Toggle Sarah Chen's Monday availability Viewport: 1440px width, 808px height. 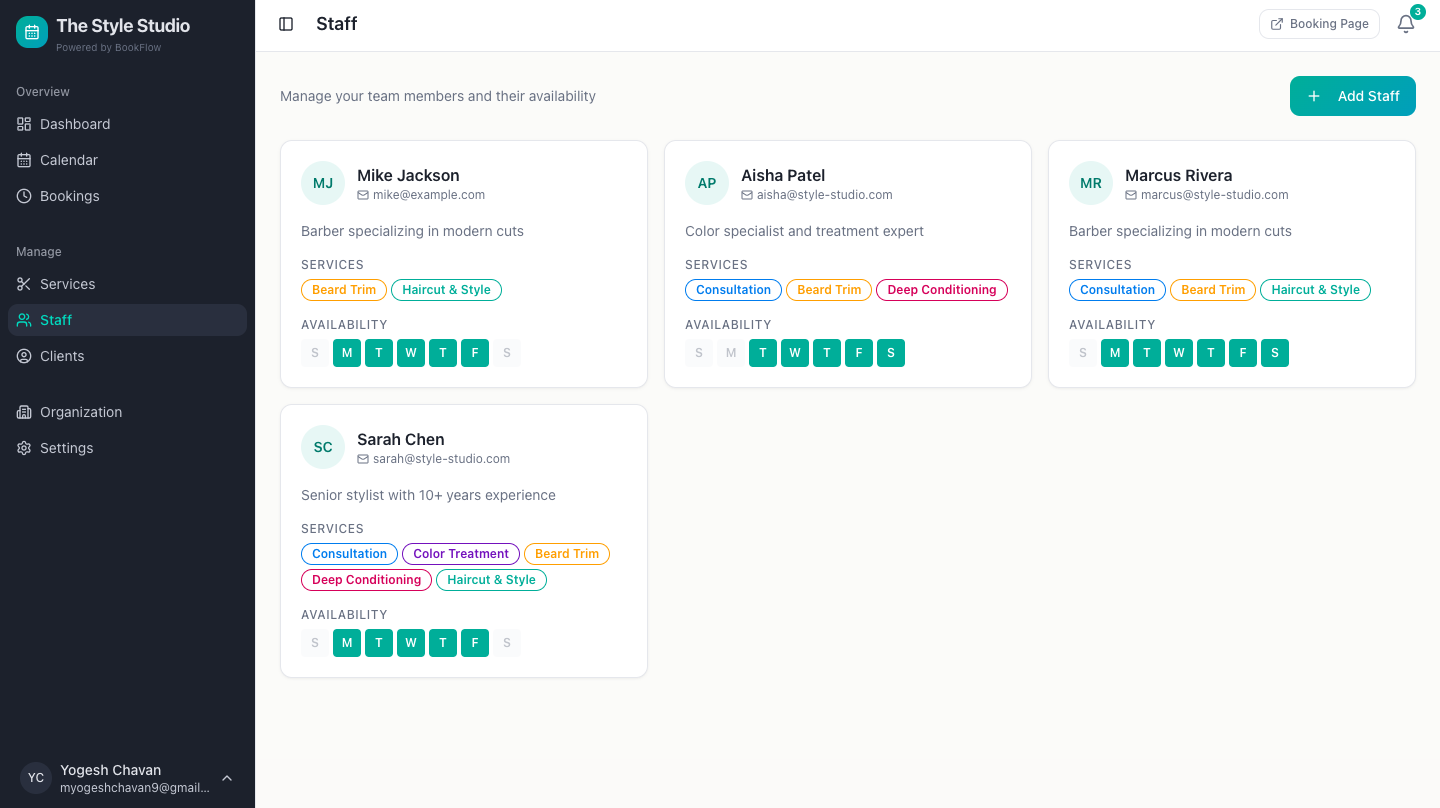pyautogui.click(x=347, y=643)
